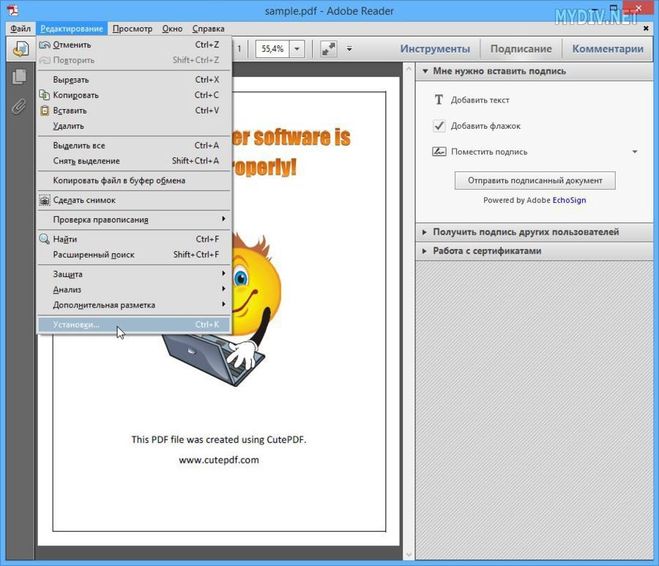Open the 'Поместить подпись' dropdown arrow

[x=635, y=152]
